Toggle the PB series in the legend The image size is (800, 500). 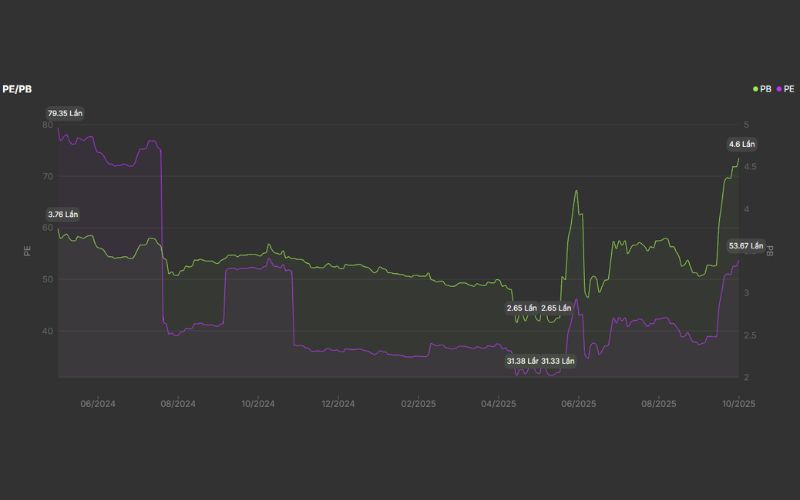coord(765,89)
